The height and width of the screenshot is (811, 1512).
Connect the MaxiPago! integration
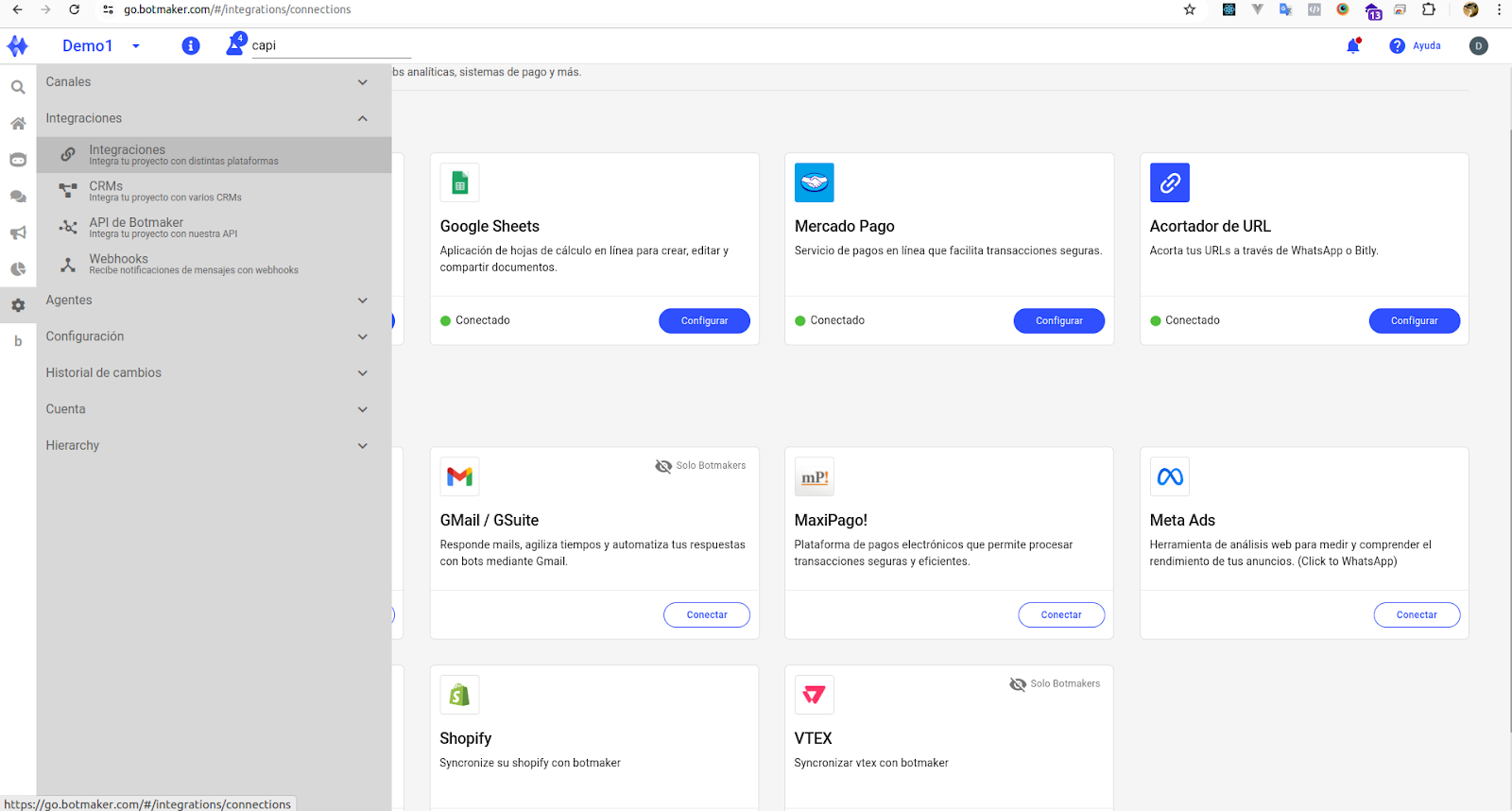tap(1061, 614)
